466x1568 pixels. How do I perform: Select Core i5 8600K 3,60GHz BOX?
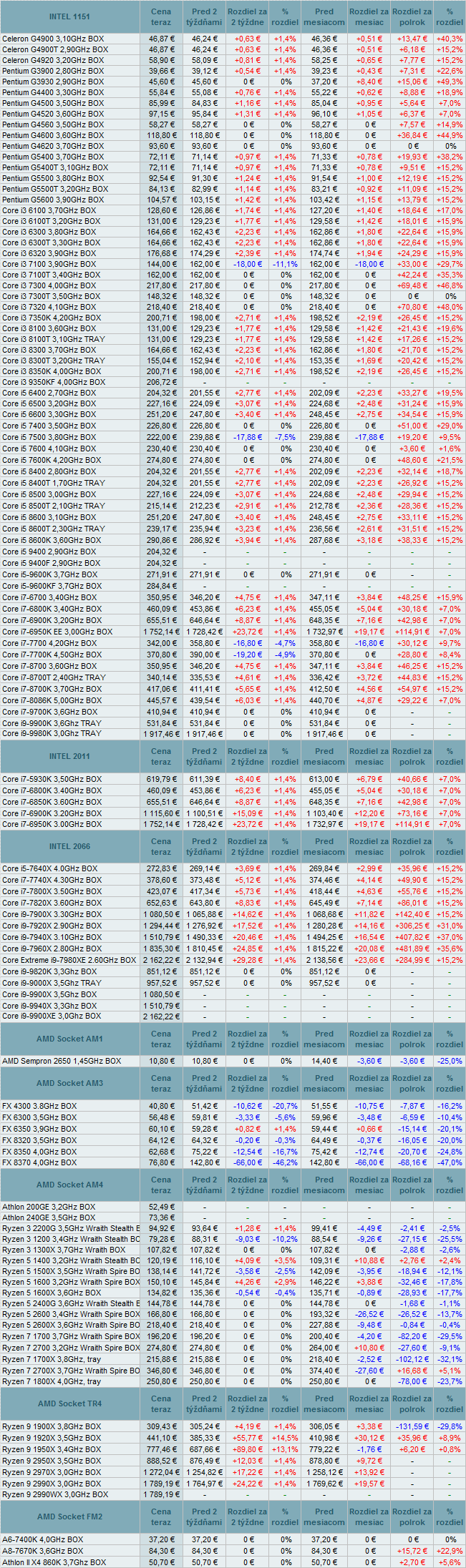click(x=52, y=540)
